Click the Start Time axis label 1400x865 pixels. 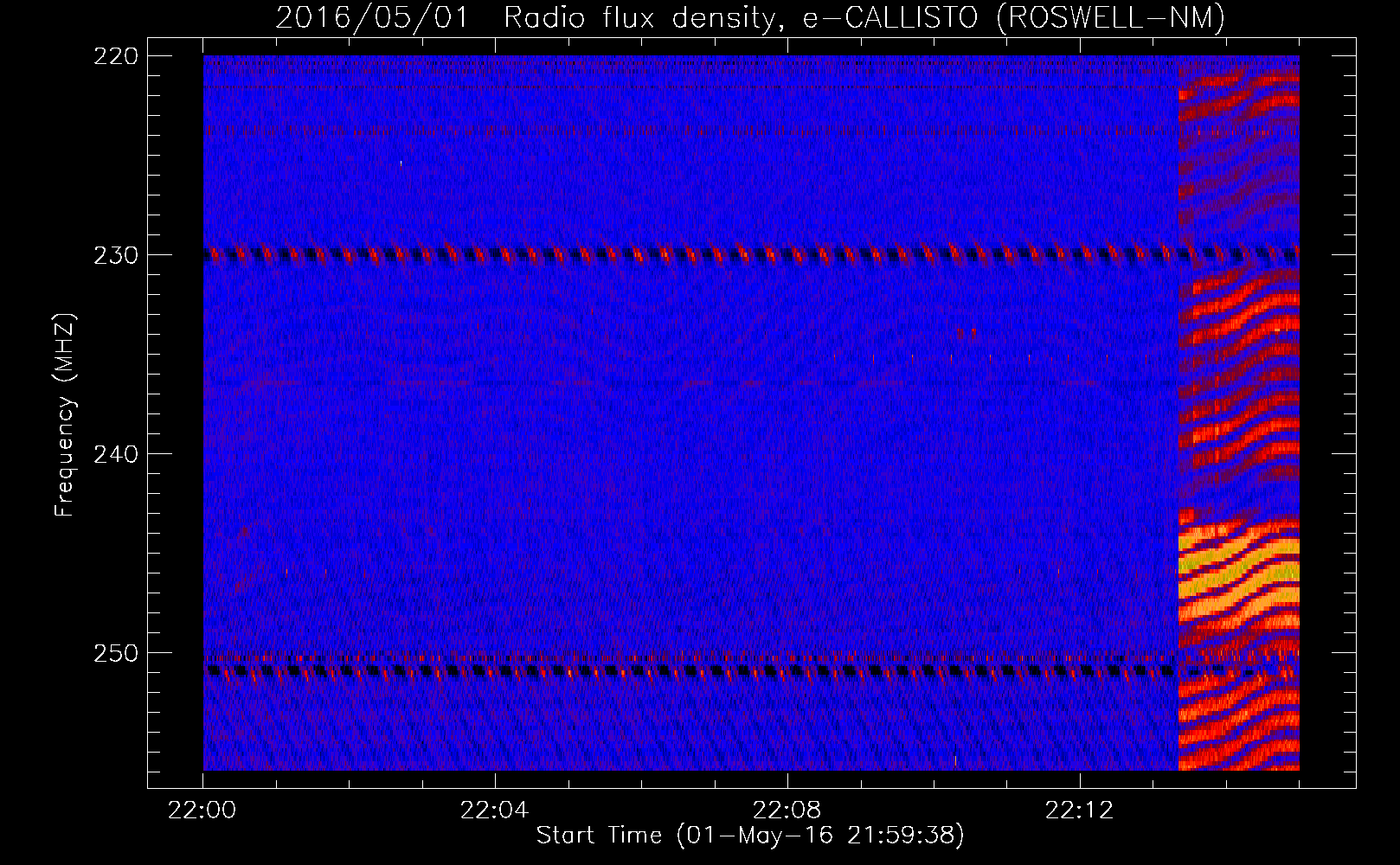click(750, 836)
